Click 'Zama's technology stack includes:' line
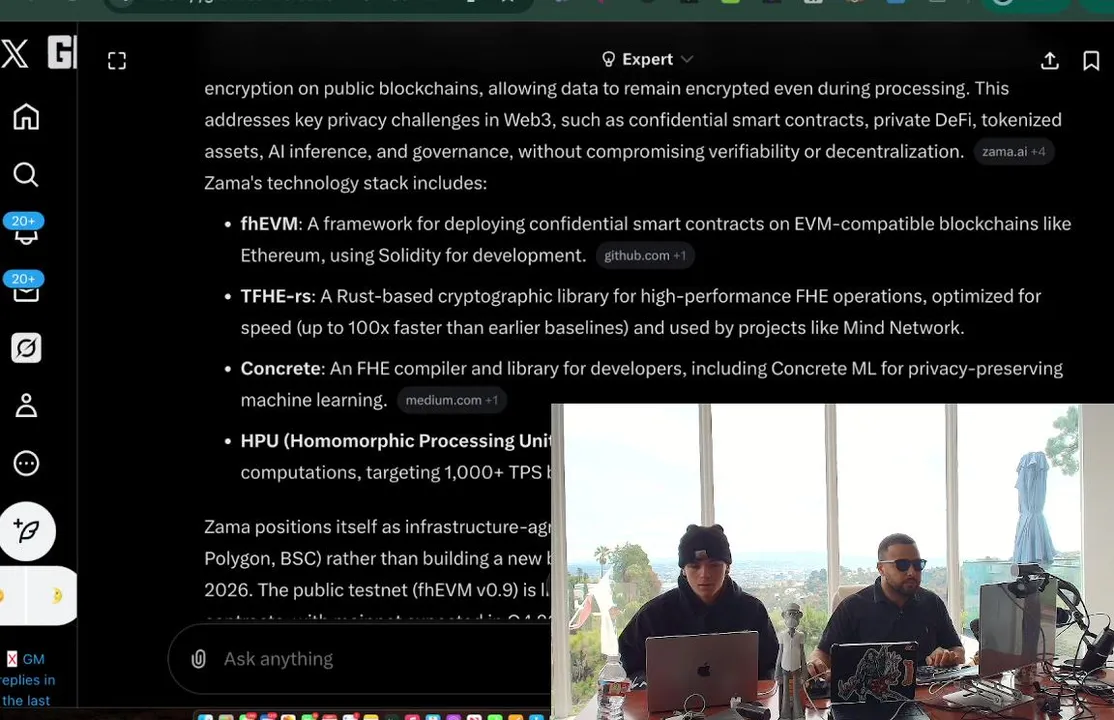 click(346, 183)
